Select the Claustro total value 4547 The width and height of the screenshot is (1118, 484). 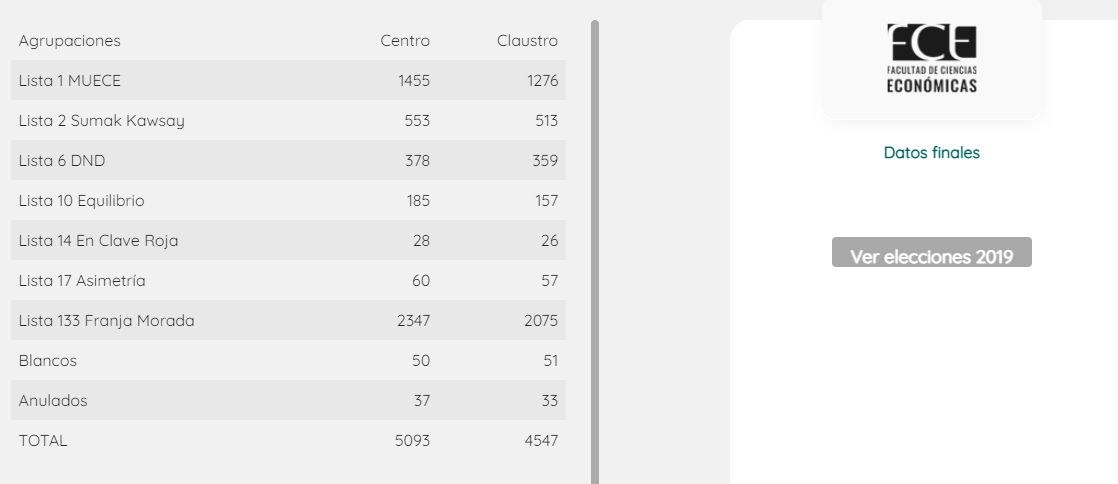(541, 441)
